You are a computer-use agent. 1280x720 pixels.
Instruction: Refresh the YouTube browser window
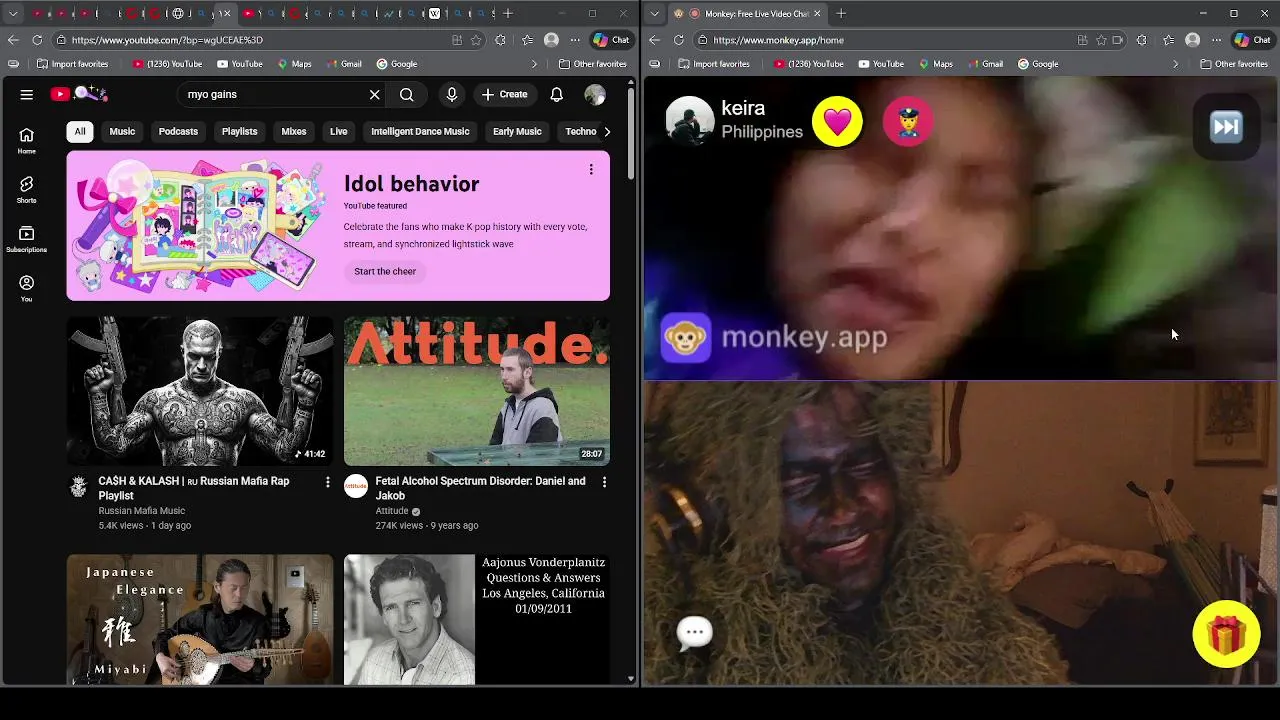(x=37, y=40)
